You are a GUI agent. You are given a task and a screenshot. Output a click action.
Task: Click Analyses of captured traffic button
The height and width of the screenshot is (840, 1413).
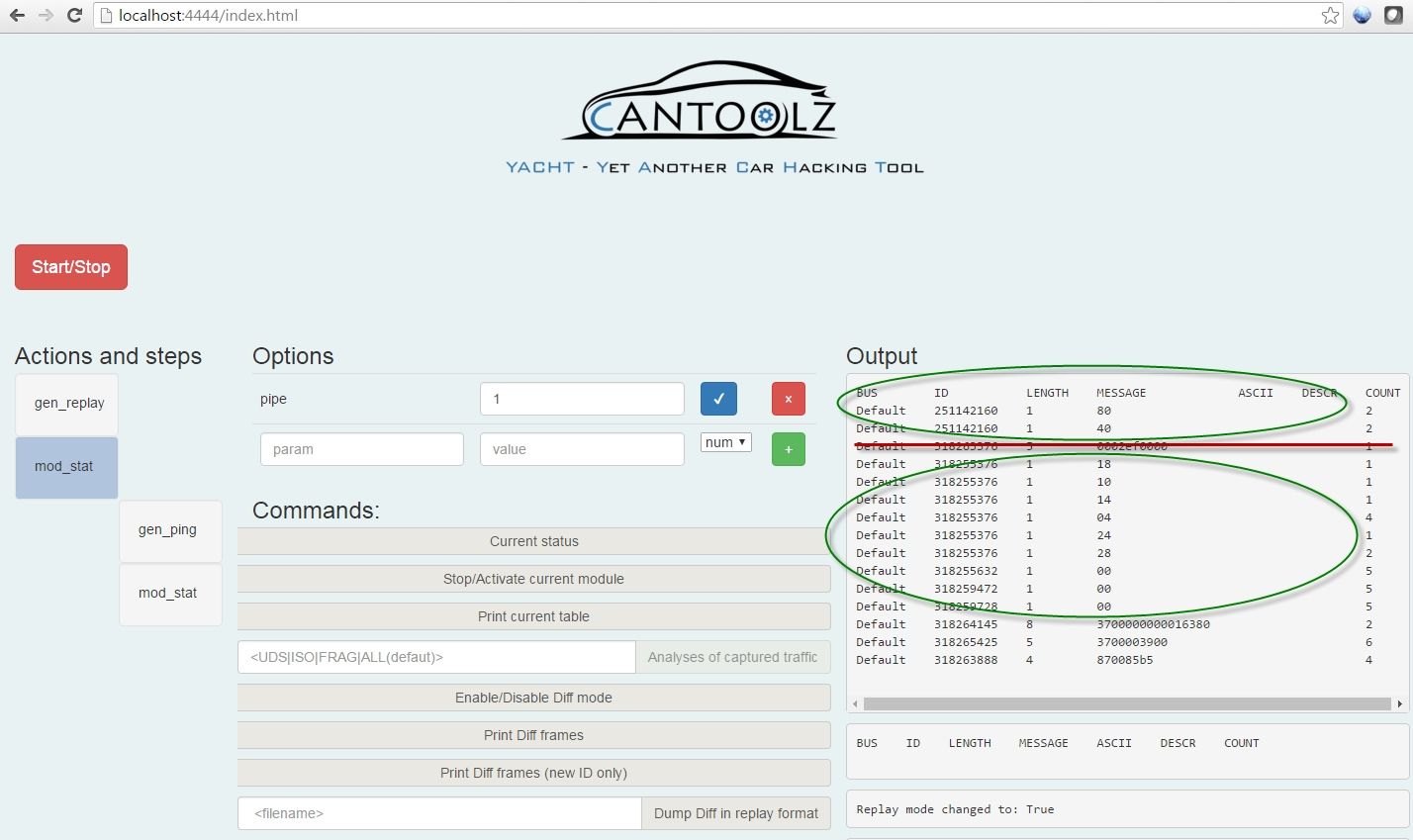tap(732, 657)
